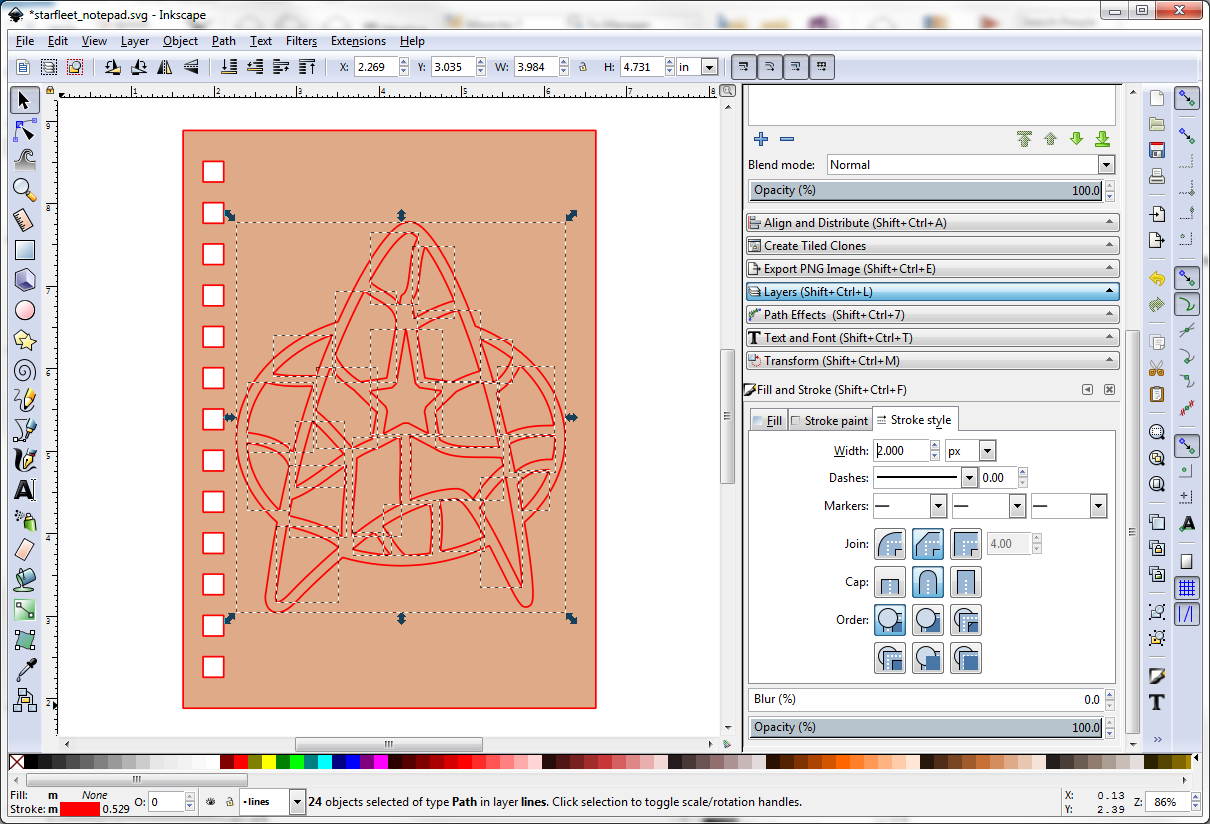This screenshot has width=1210, height=824.
Task: Select the Eraser tool
Action: 25,550
